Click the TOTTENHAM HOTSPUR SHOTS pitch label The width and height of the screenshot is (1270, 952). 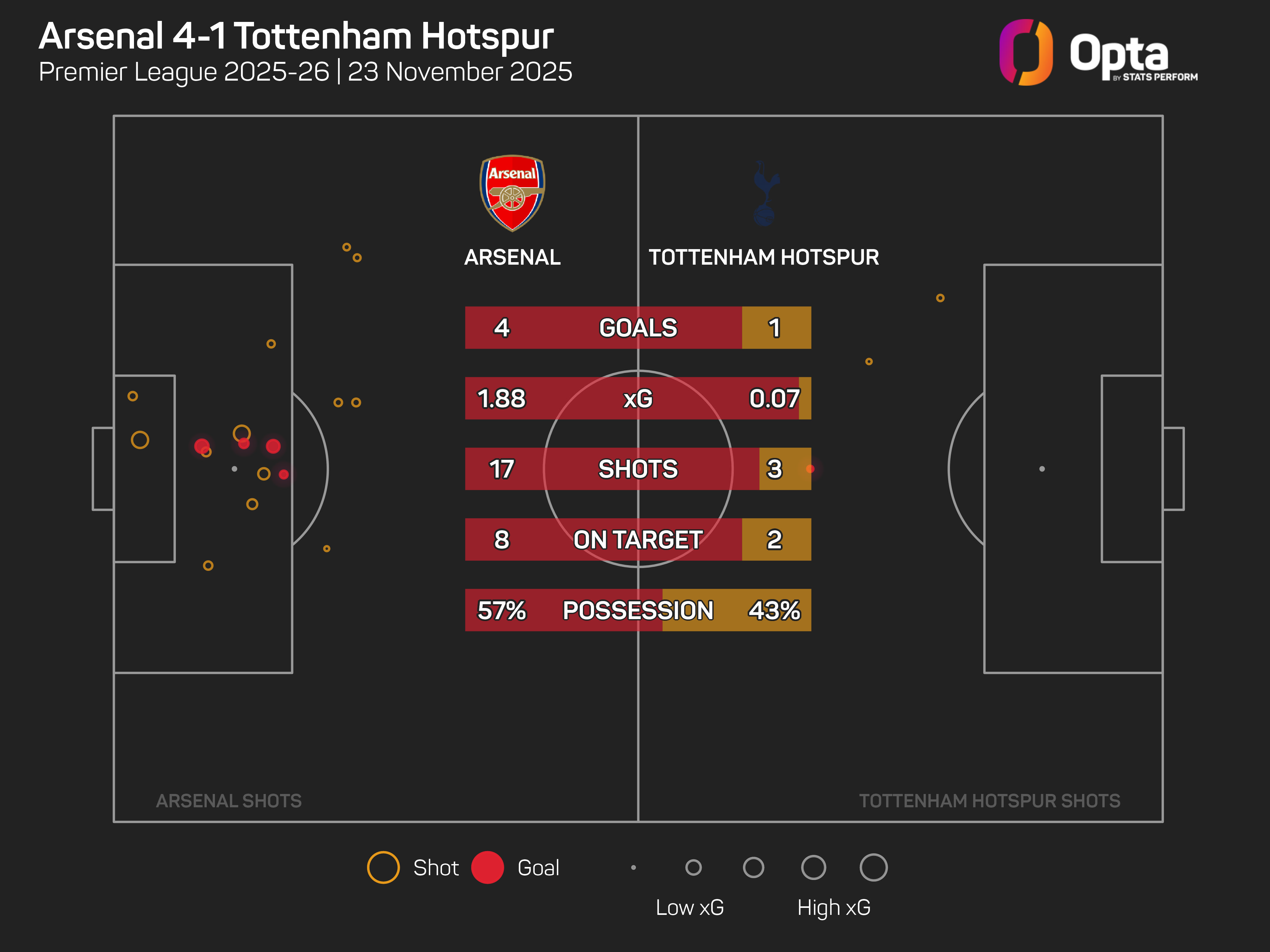pos(989,801)
